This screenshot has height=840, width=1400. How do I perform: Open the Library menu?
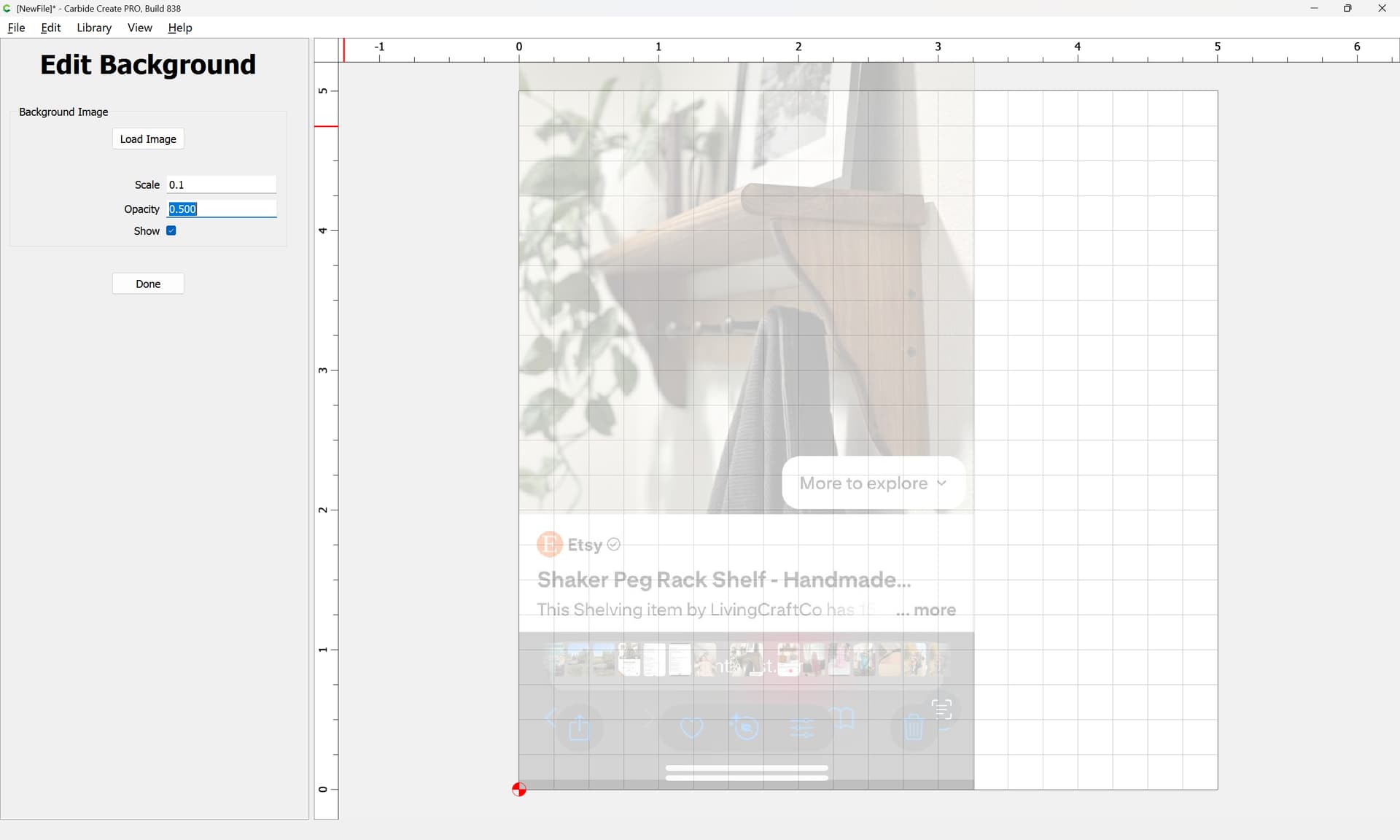click(x=94, y=28)
